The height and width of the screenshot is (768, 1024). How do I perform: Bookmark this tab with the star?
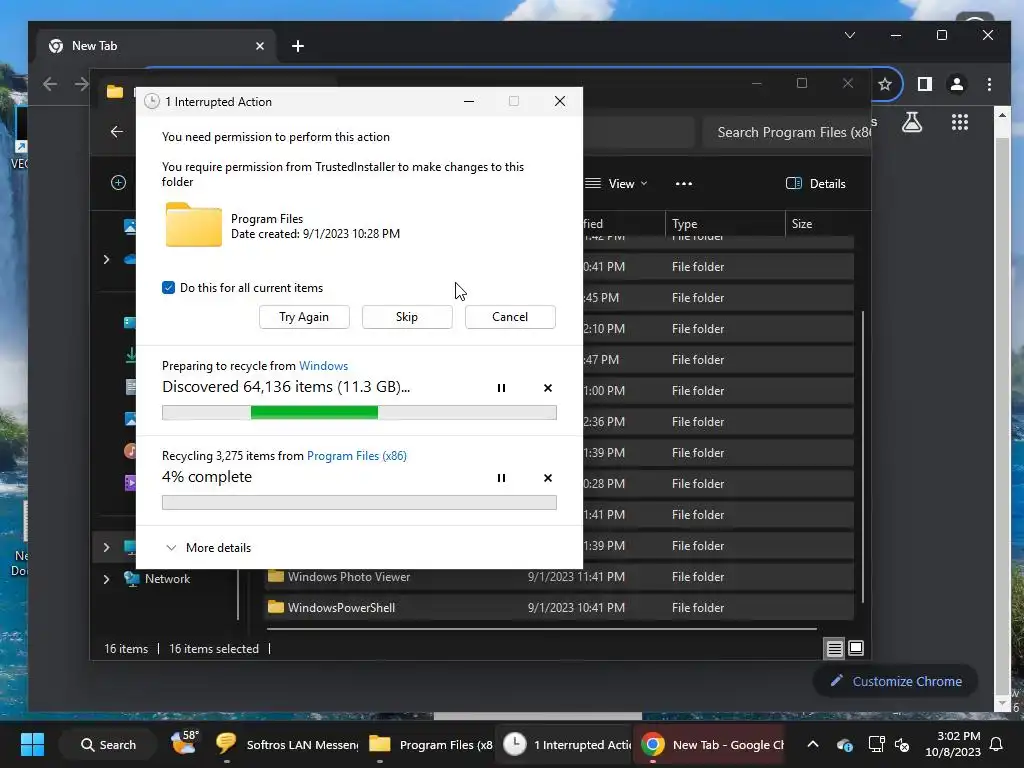885,84
